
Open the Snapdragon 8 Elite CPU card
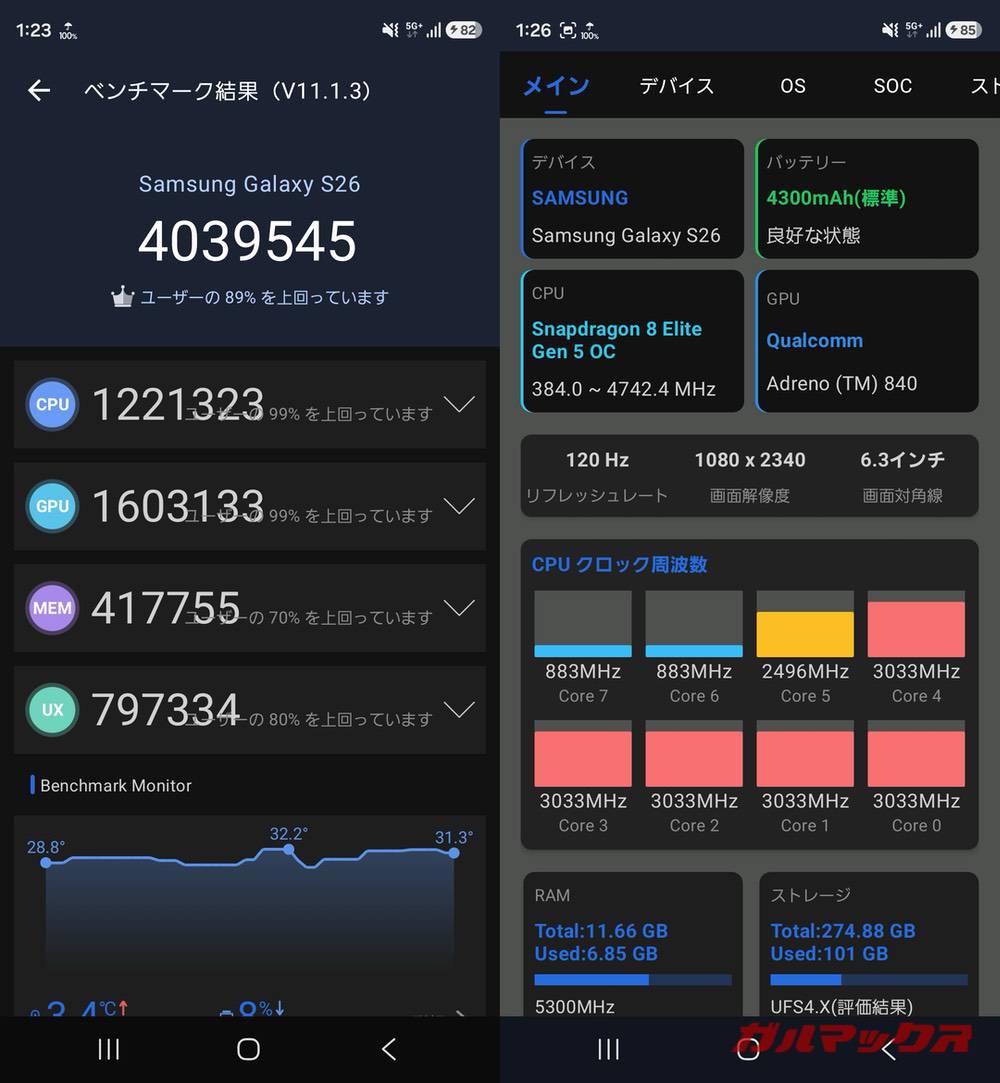tap(633, 341)
